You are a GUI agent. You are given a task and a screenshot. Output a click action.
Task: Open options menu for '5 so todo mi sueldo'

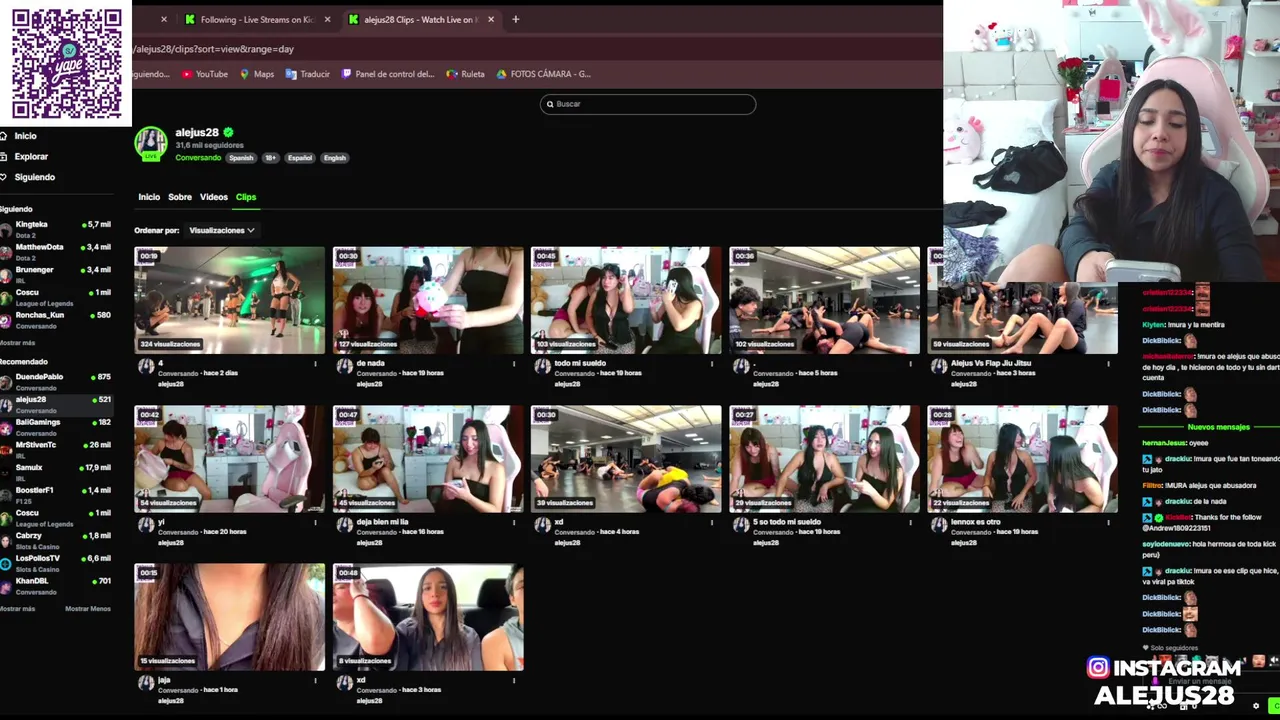click(910, 522)
